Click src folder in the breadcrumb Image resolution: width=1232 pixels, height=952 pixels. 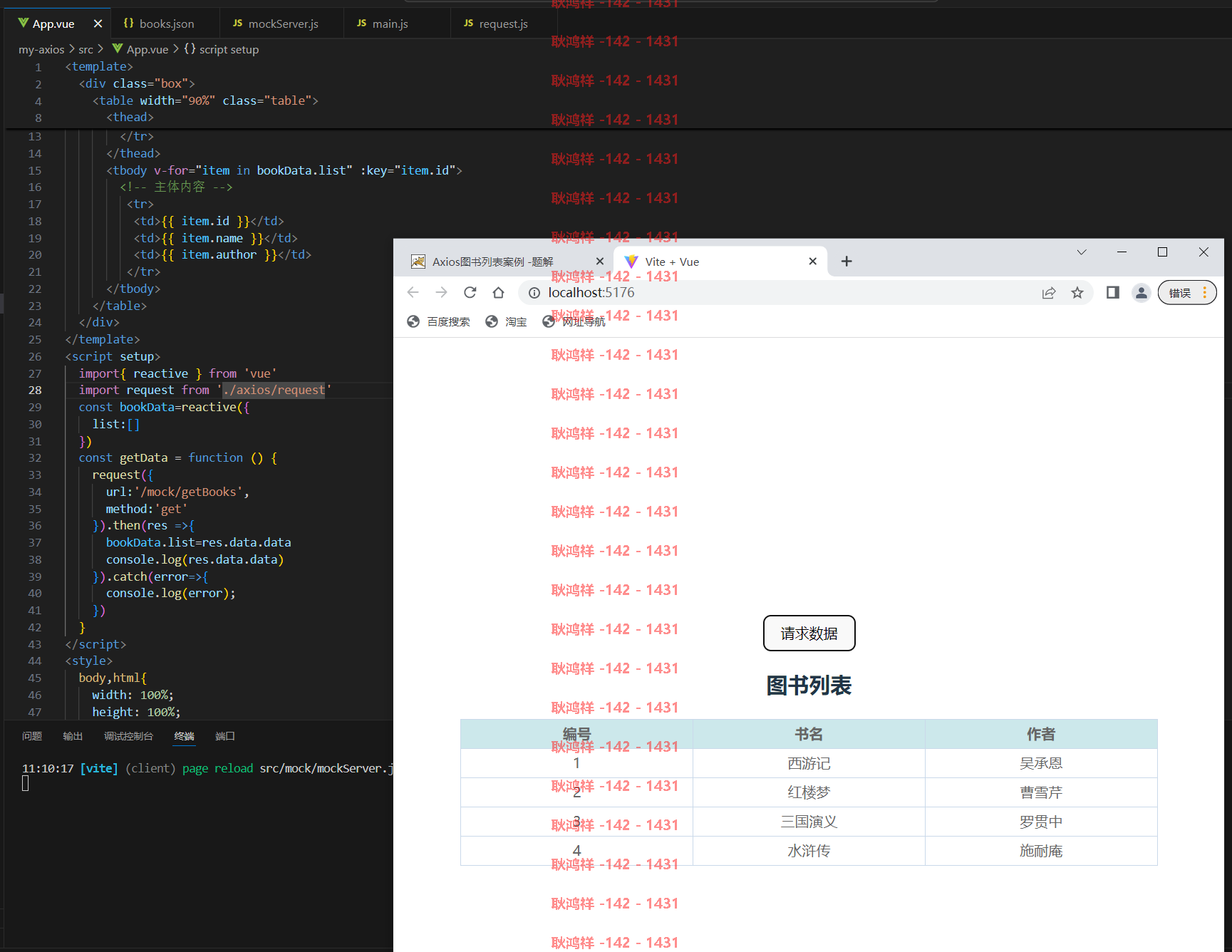point(86,49)
